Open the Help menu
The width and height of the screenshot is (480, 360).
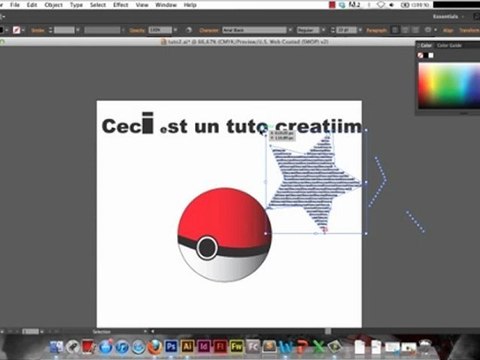[x=190, y=5]
